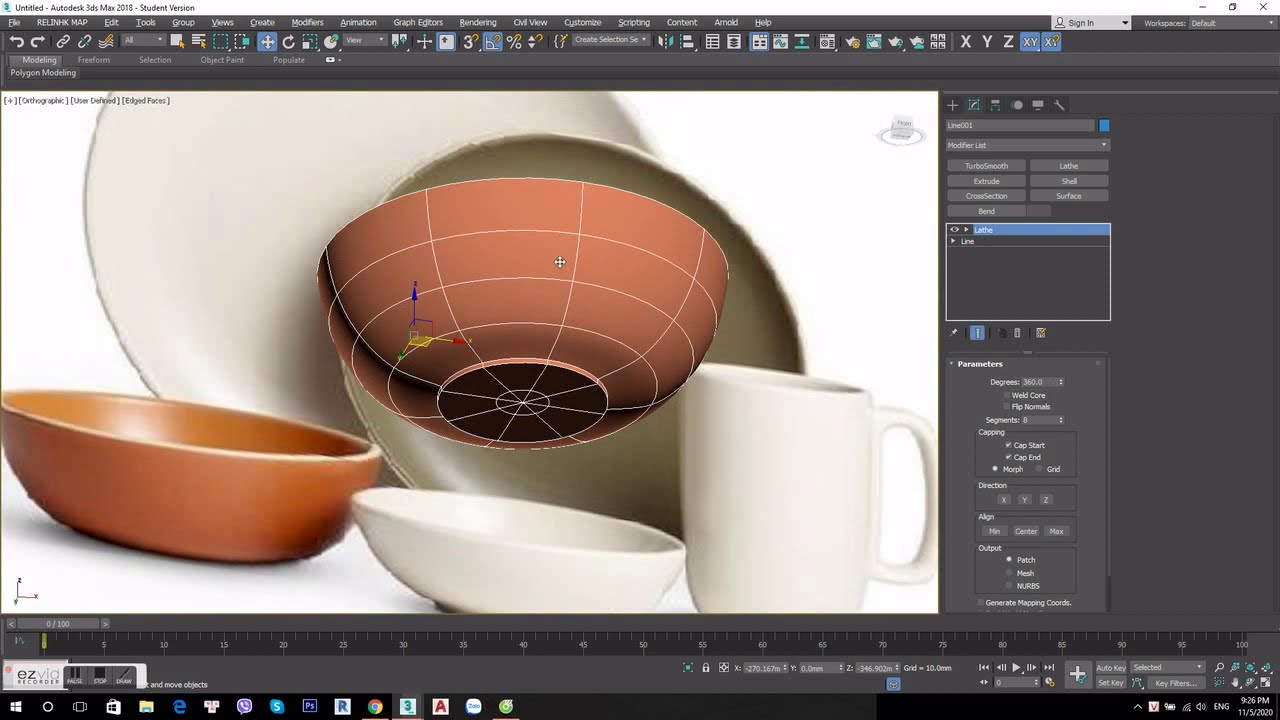This screenshot has height=720, width=1280.
Task: Open Configure Modifier Sets icon
Action: (1041, 333)
